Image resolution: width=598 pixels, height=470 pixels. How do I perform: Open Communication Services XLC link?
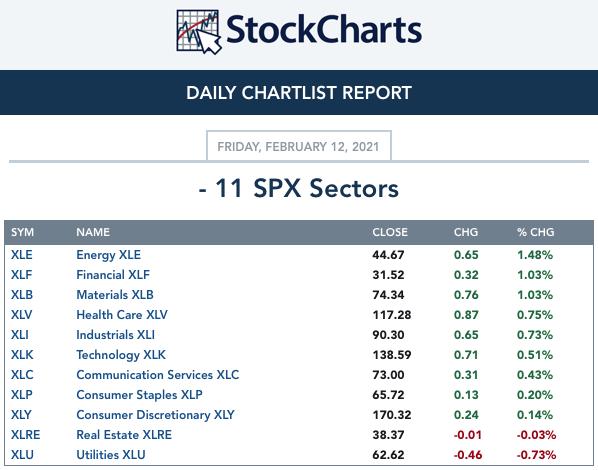158,375
